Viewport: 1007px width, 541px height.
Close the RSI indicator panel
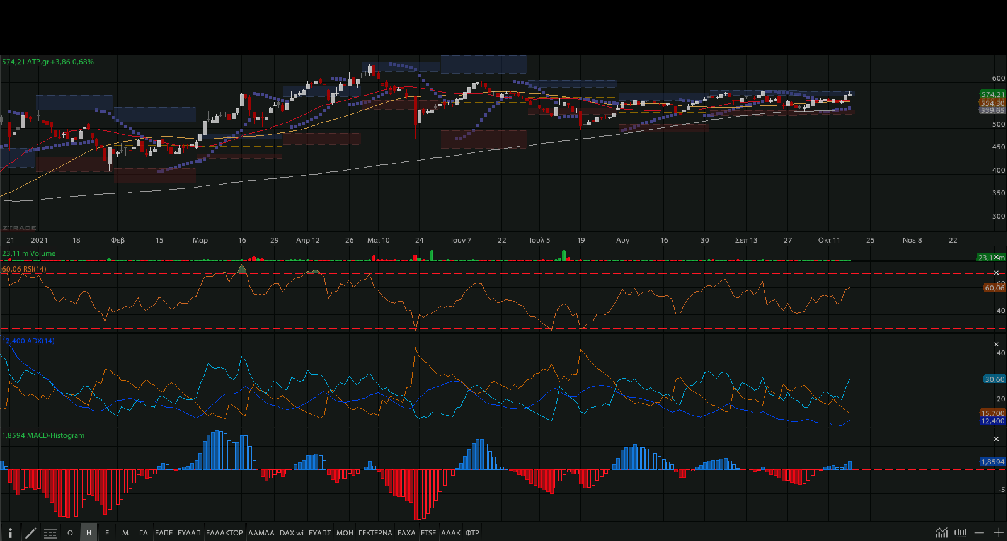pyautogui.click(x=996, y=272)
